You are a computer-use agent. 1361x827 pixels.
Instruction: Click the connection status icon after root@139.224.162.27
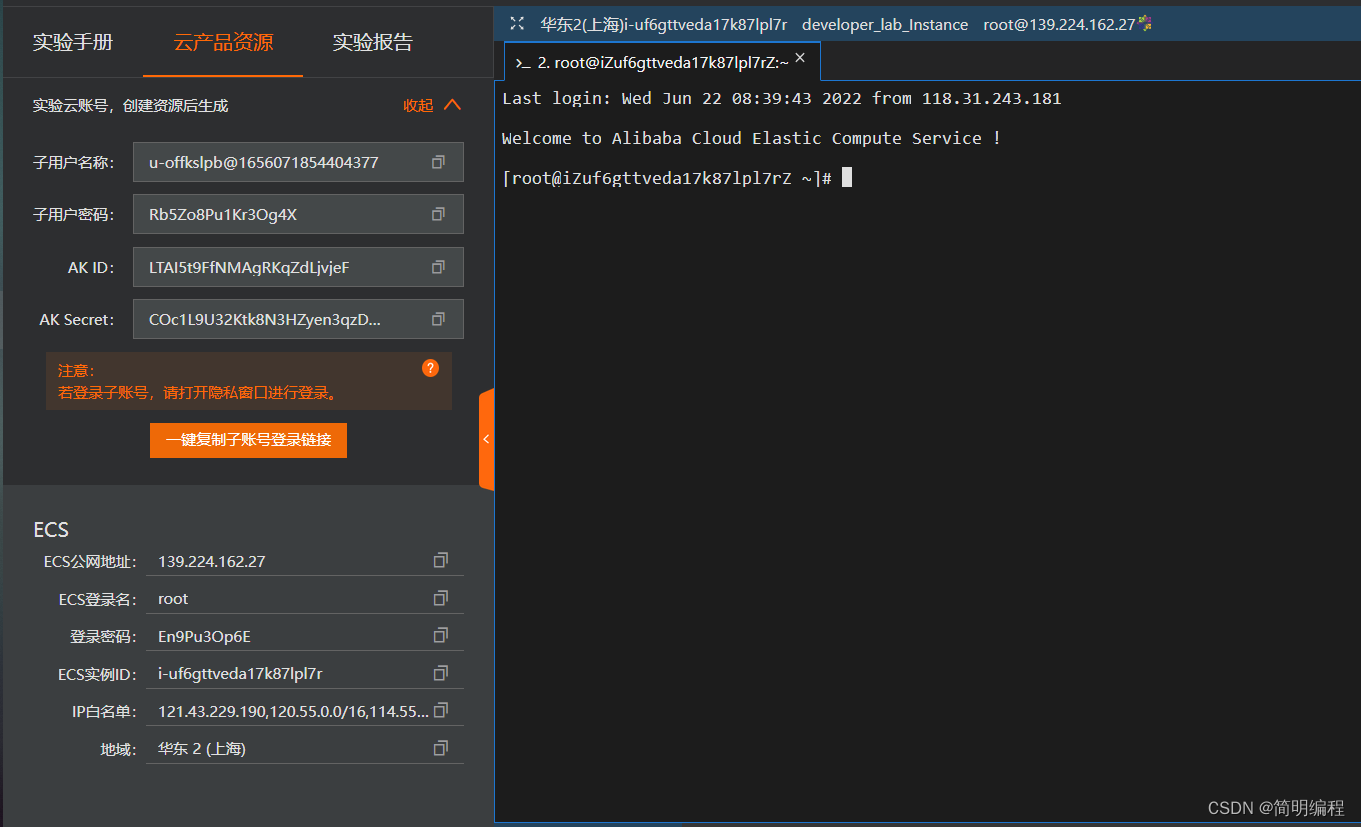coord(1145,23)
